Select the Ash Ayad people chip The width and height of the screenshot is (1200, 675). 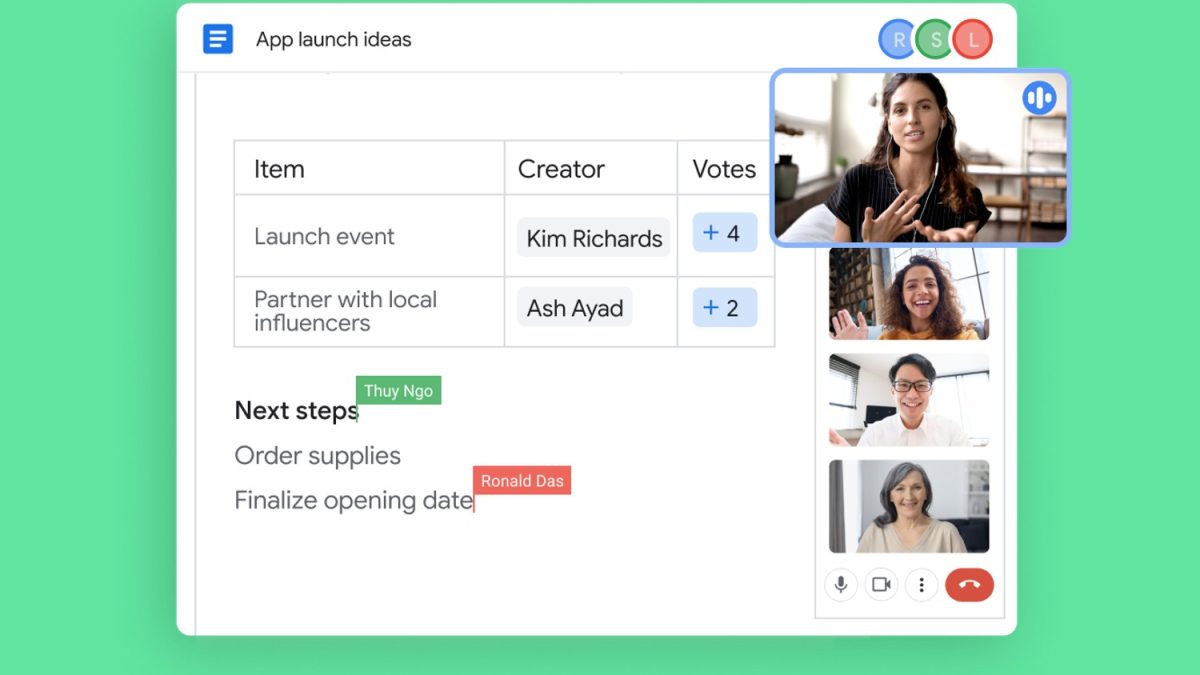click(575, 308)
